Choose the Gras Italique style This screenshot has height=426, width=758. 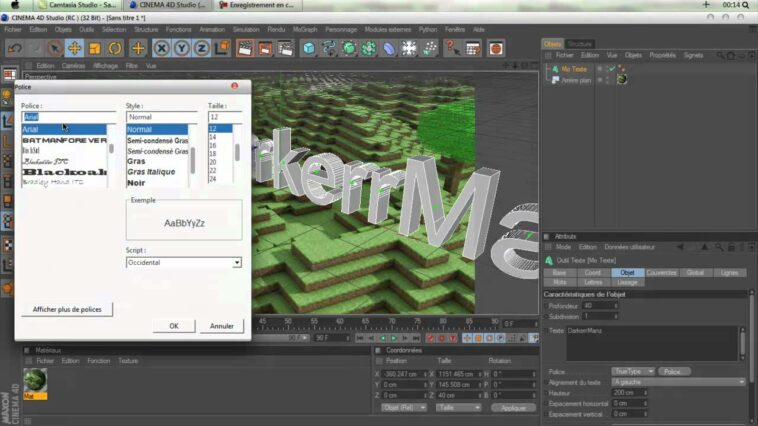pos(151,172)
